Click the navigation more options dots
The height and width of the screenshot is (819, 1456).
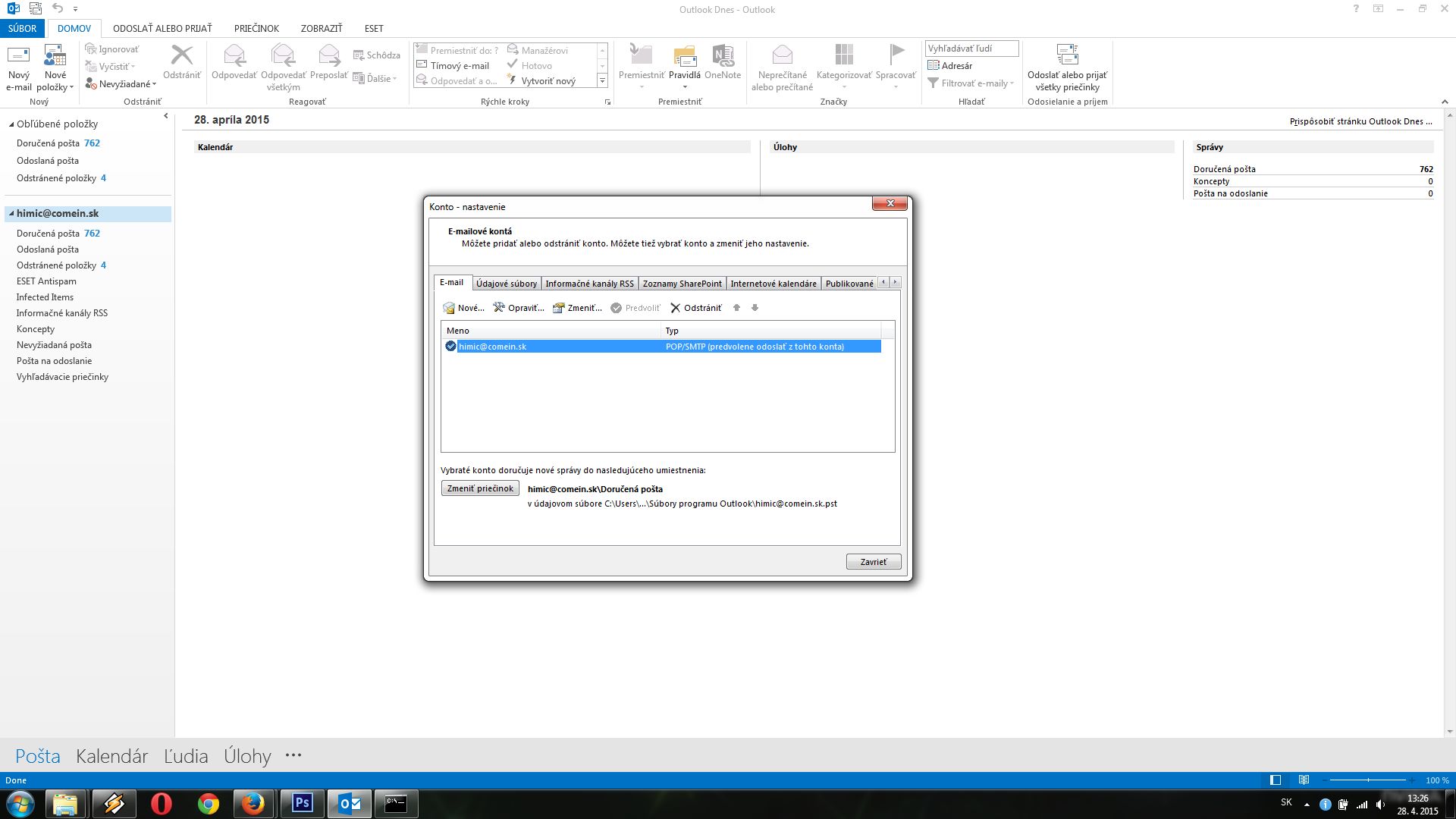[293, 755]
